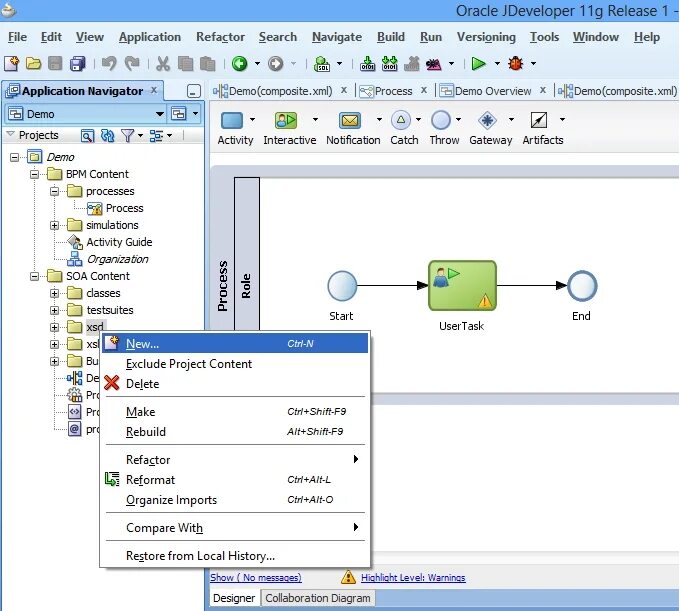This screenshot has width=679, height=611.
Task: Open the File menu
Action: point(17,37)
